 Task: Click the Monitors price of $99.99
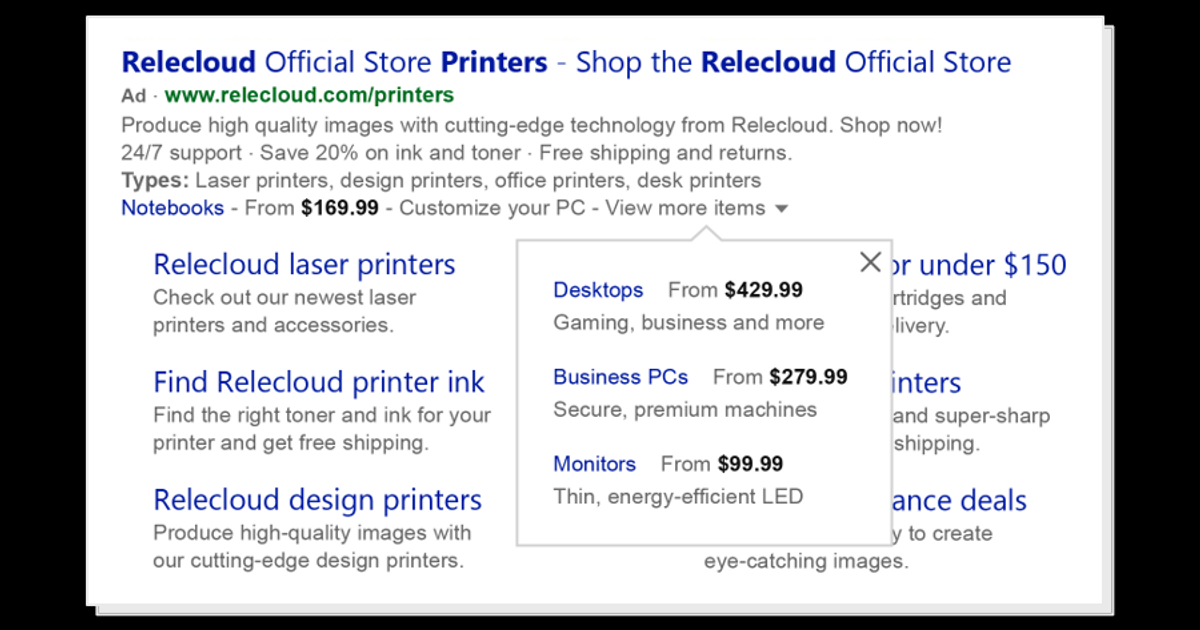[x=750, y=464]
